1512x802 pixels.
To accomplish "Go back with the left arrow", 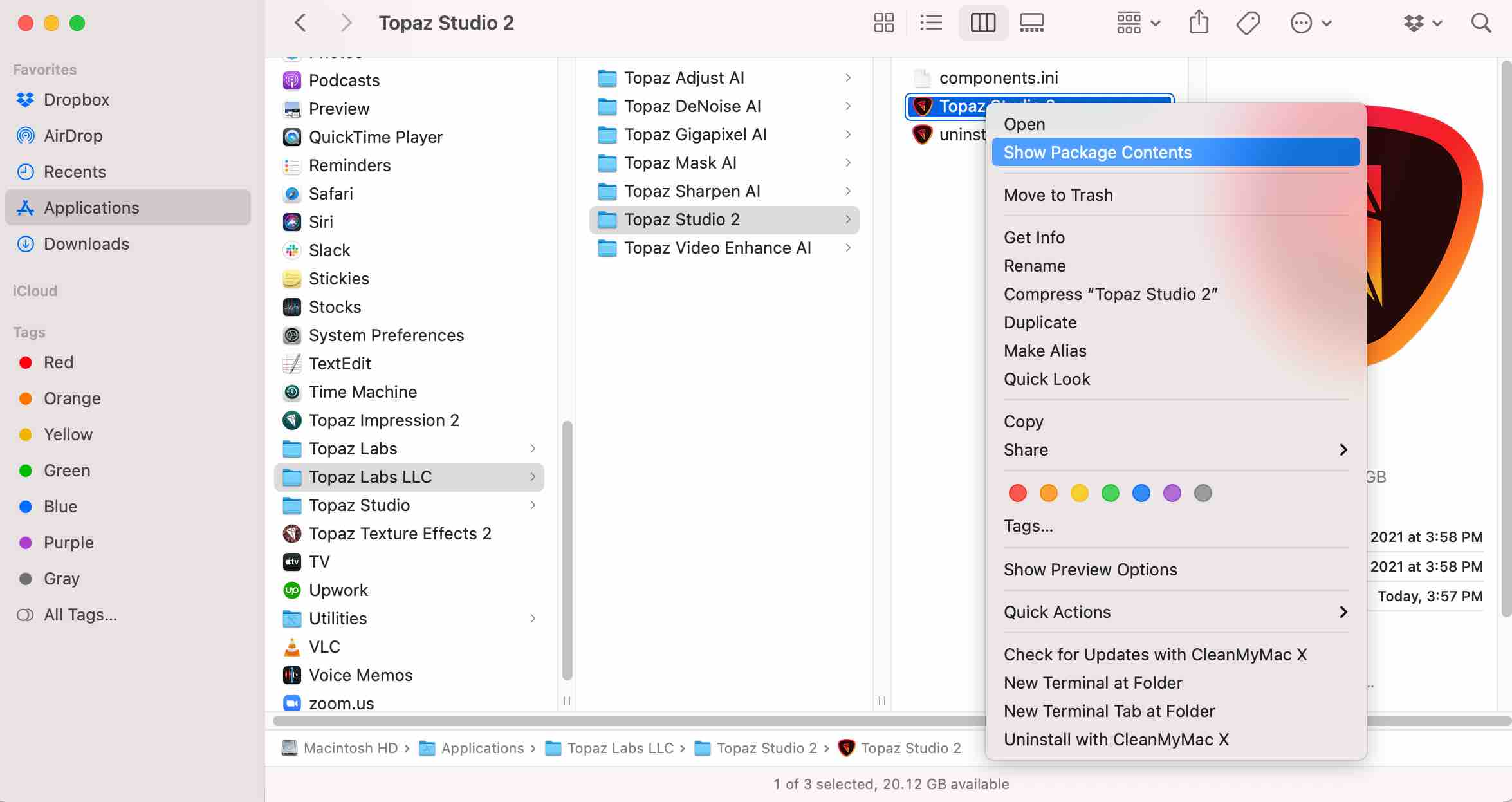I will (300, 23).
